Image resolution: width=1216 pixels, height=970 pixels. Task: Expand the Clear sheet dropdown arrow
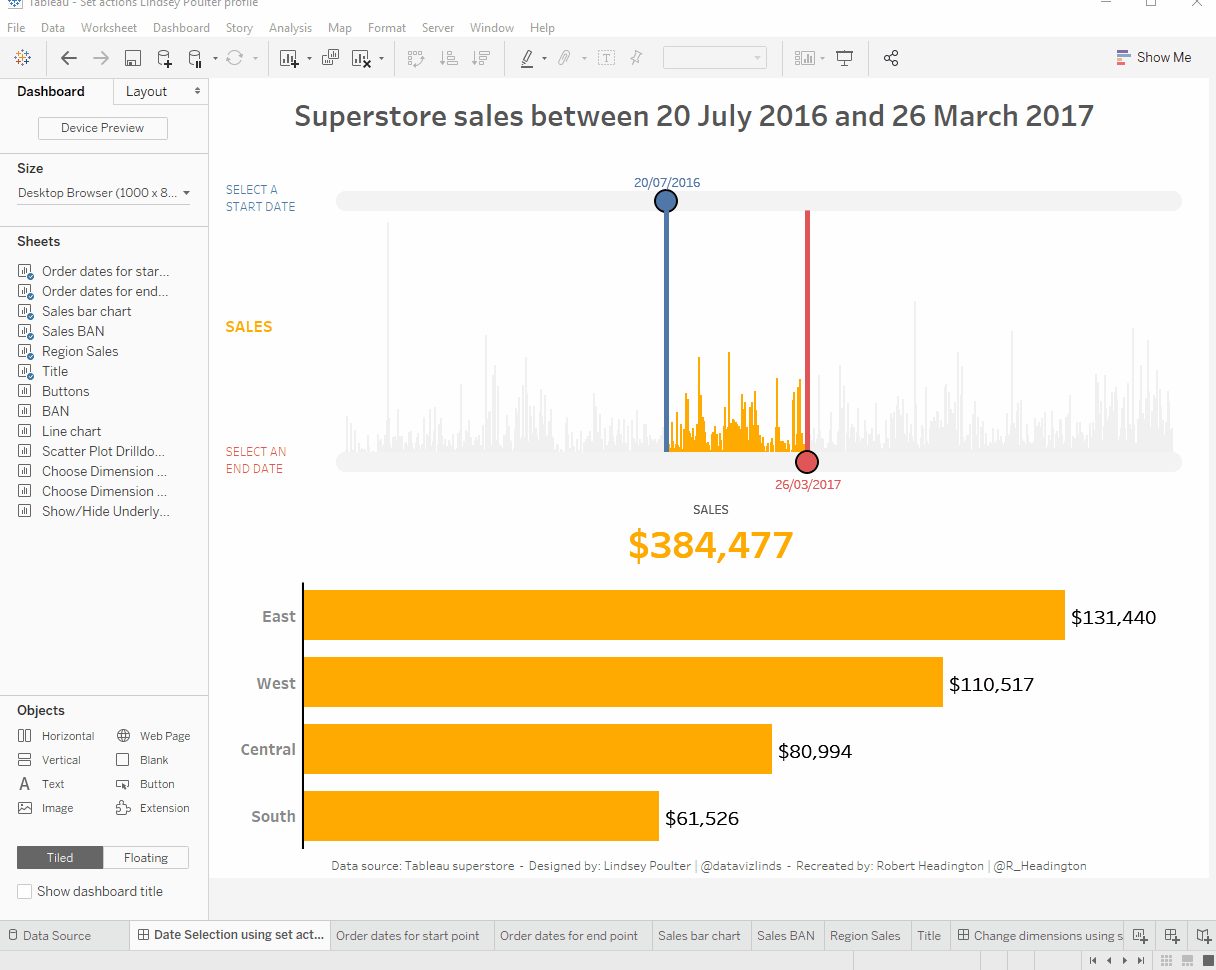pos(381,58)
